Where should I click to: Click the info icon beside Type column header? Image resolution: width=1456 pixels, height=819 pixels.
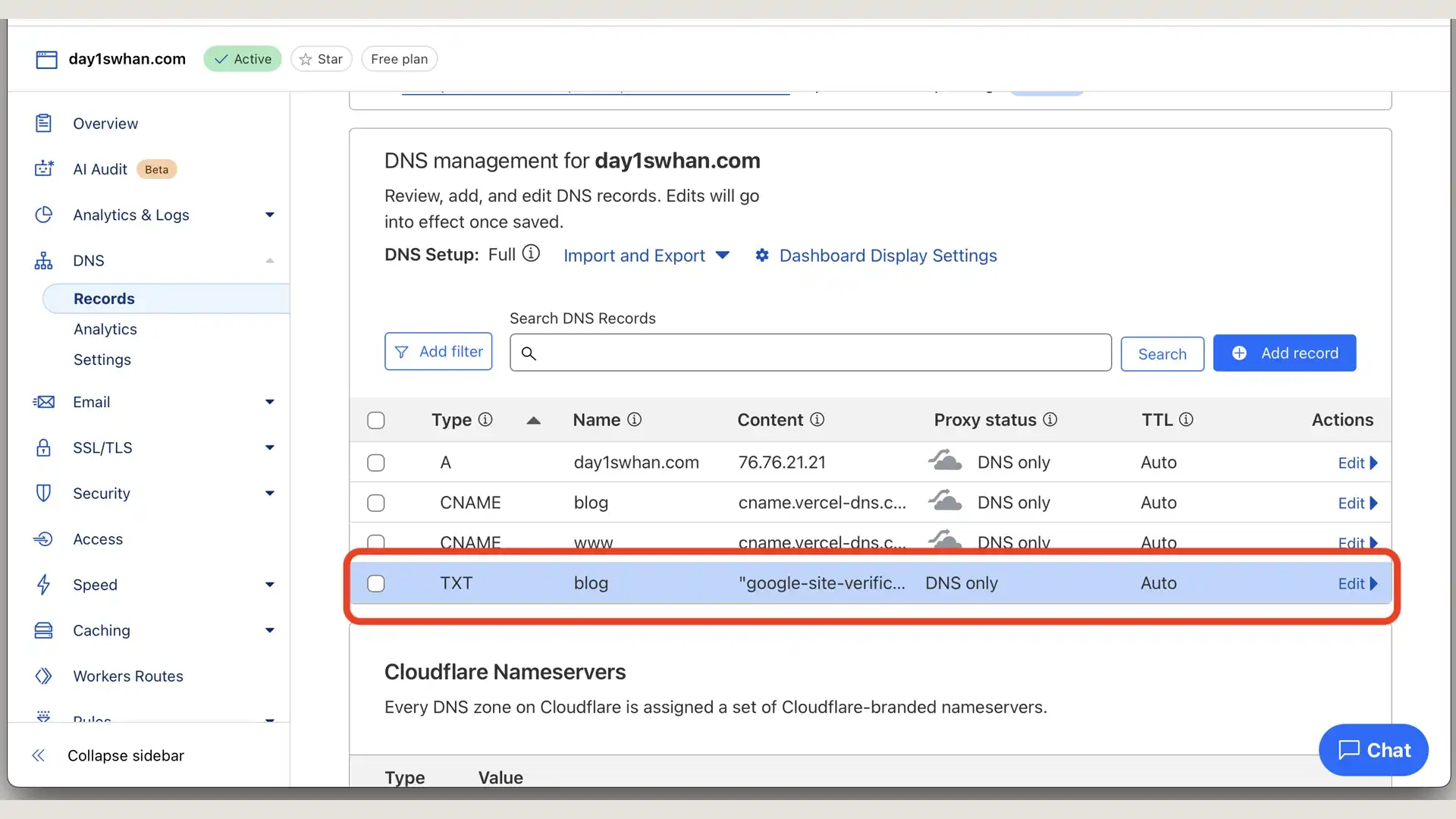click(485, 419)
